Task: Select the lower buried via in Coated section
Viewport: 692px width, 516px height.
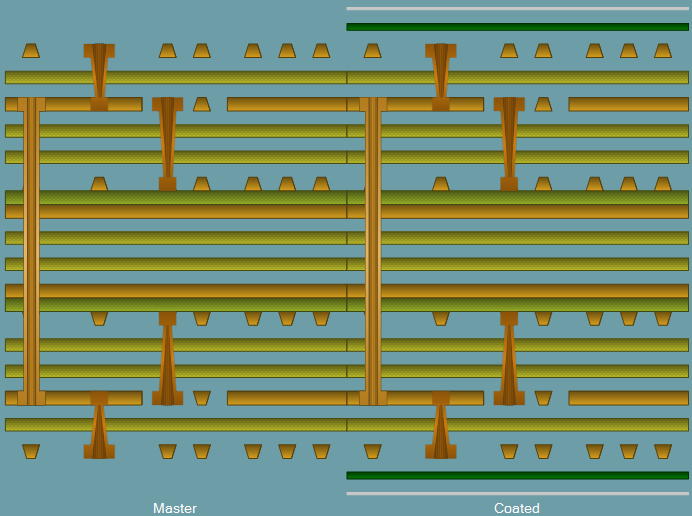Action: pos(509,358)
